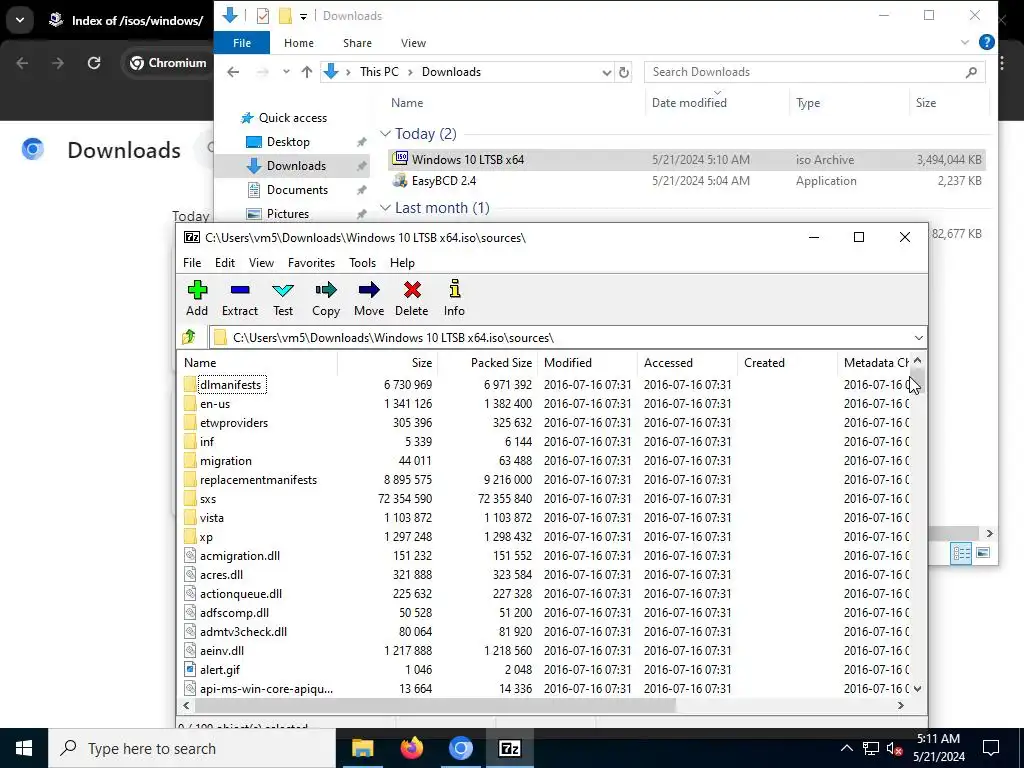Click the taskbar search box
Viewport: 1024px width, 768px height.
point(192,748)
